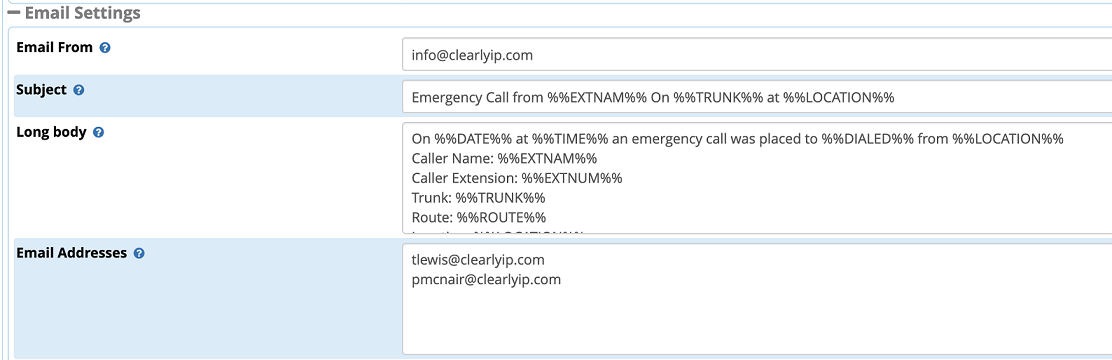
Task: Click the help icon next to Subject
Action: (79, 91)
